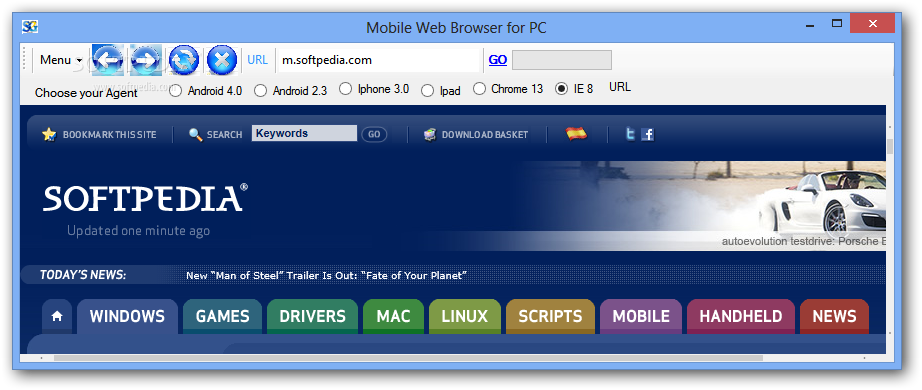Viewport: 922px width, 390px height.
Task: Open the SCRIPTS tab
Action: pos(550,316)
